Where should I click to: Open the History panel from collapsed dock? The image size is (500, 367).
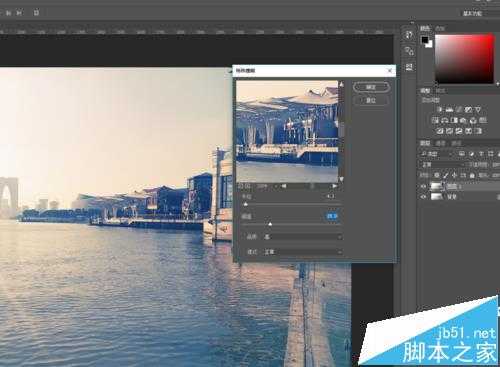coord(409,35)
